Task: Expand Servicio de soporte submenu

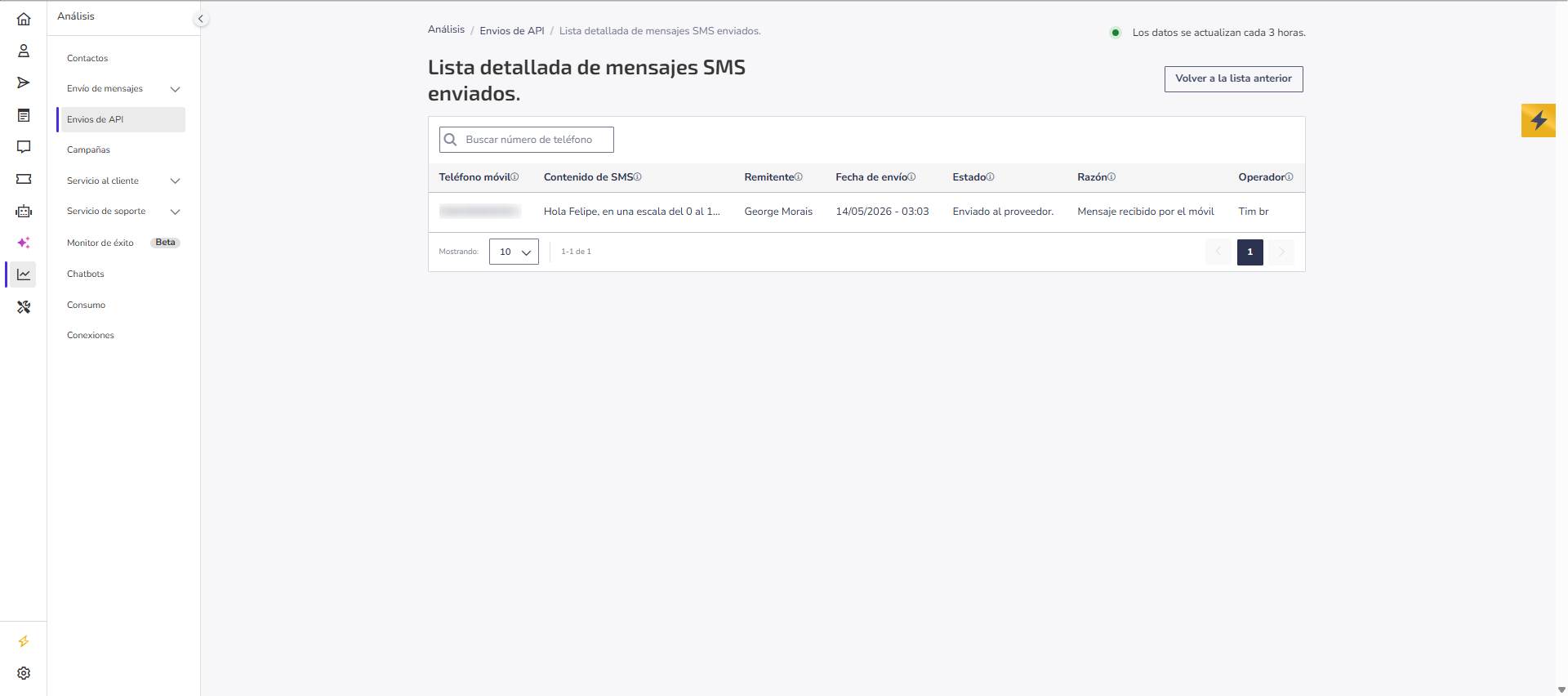Action: click(x=175, y=212)
